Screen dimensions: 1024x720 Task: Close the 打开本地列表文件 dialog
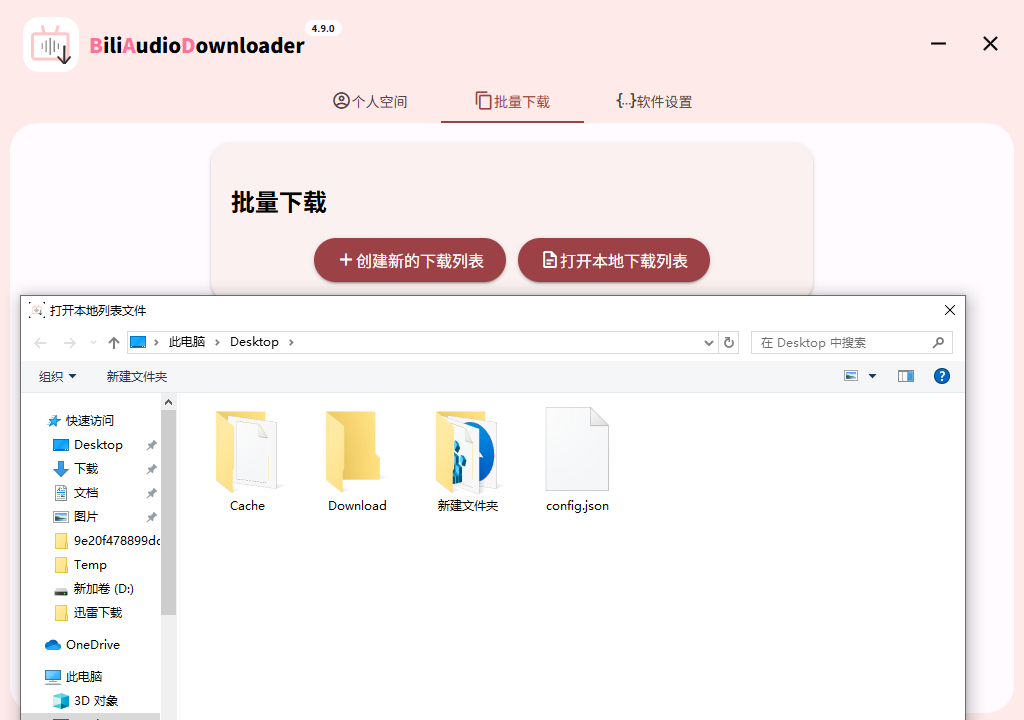[950, 310]
